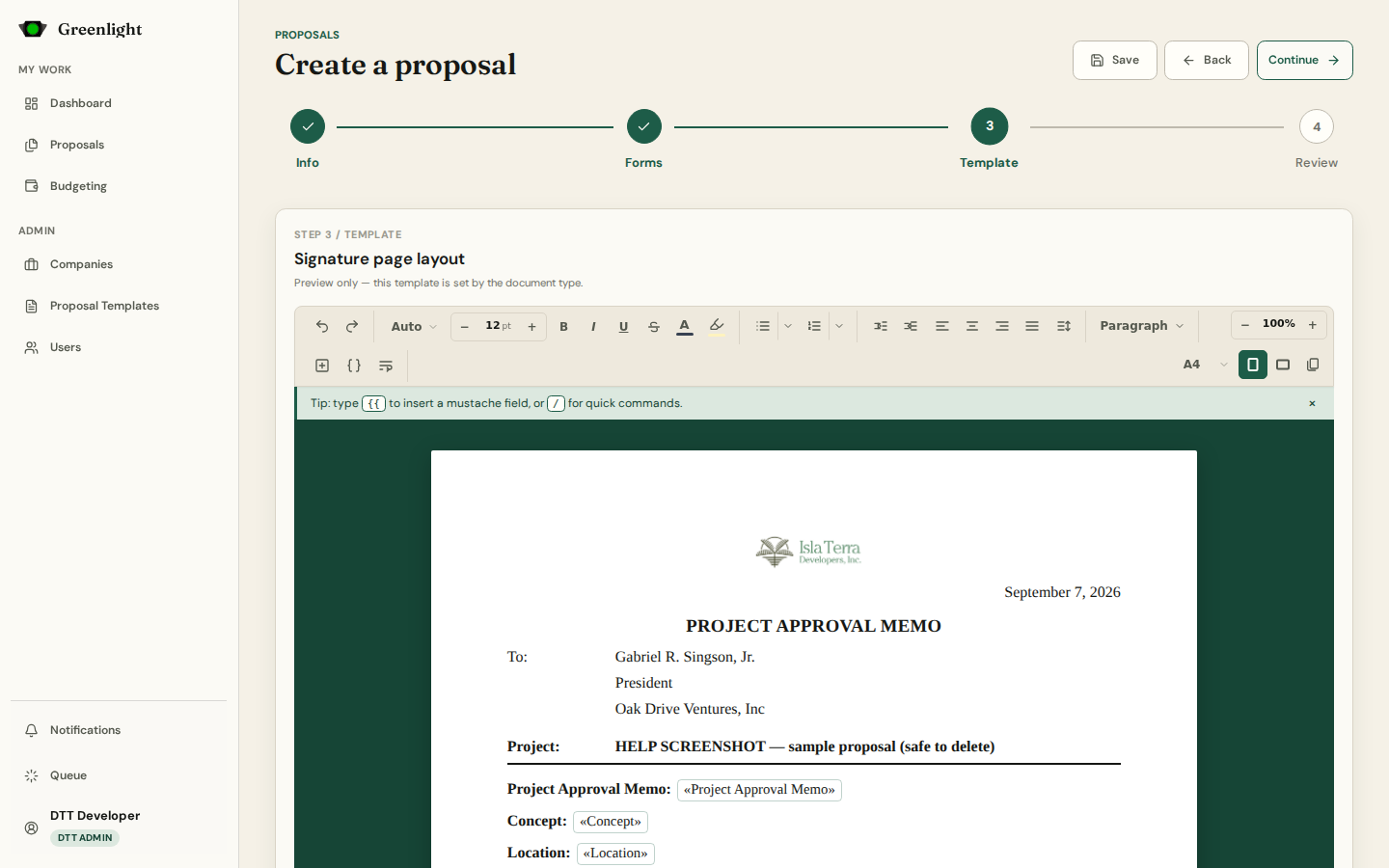Screen dimensions: 1389x868
Task: Increase paragraph indent
Action: coord(881,327)
